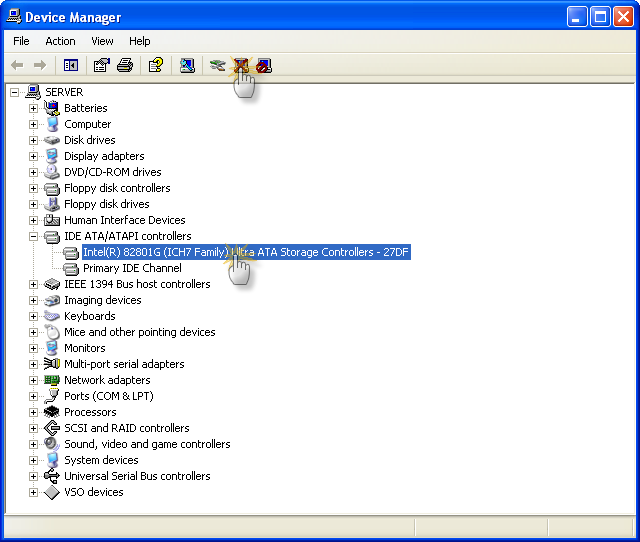Screen dimensions: 640x542
Task: Click the Forward arrow in the toolbar
Action: click(40, 65)
